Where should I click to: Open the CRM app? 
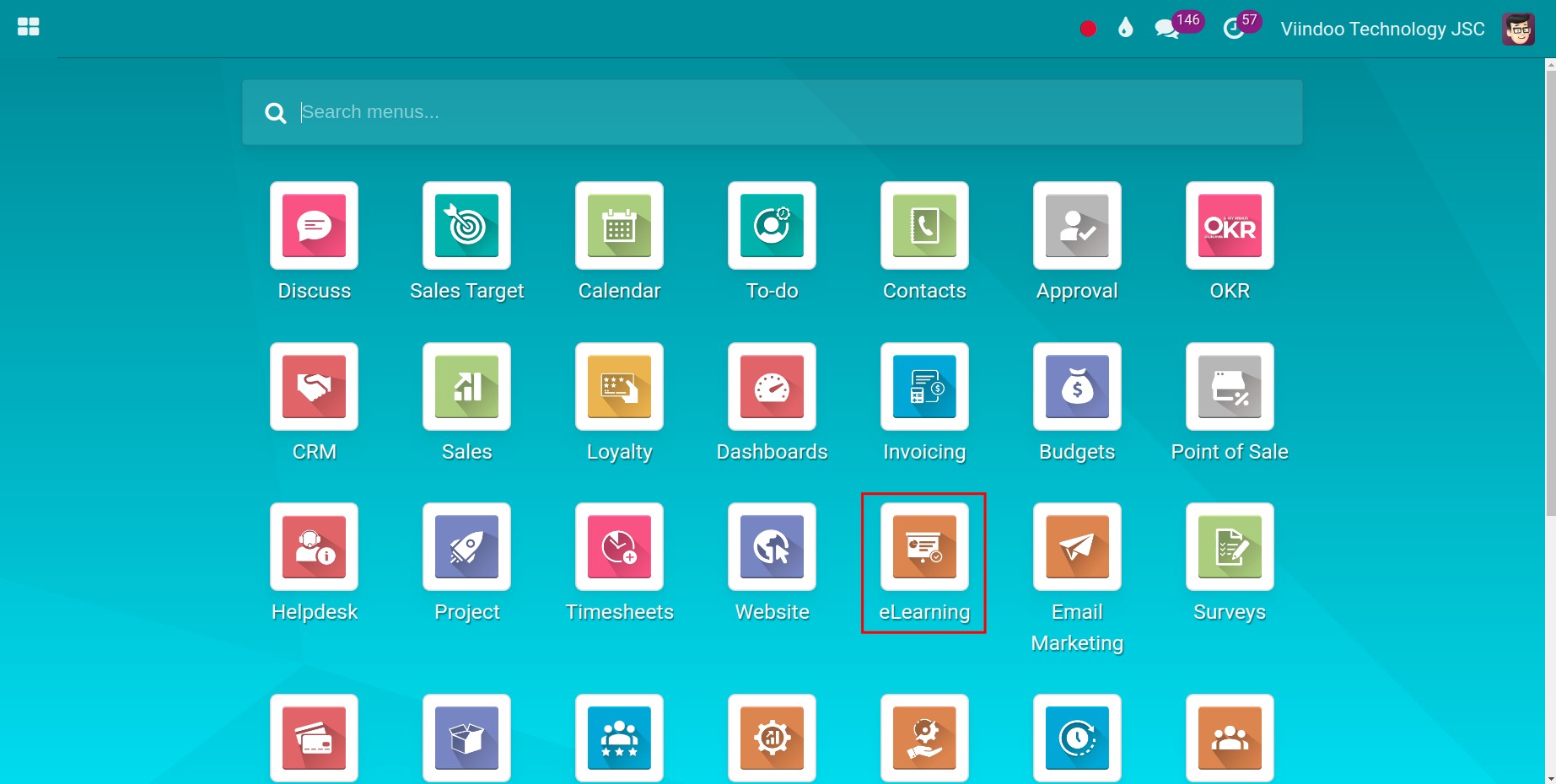coord(314,386)
